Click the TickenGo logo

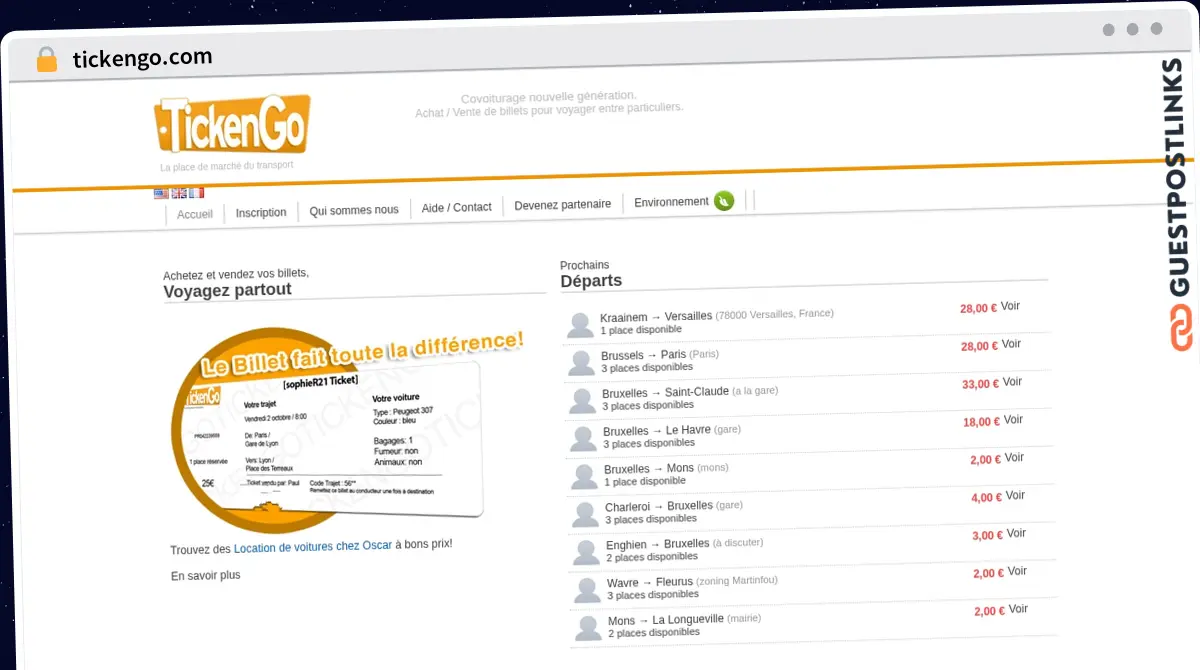(x=232, y=125)
